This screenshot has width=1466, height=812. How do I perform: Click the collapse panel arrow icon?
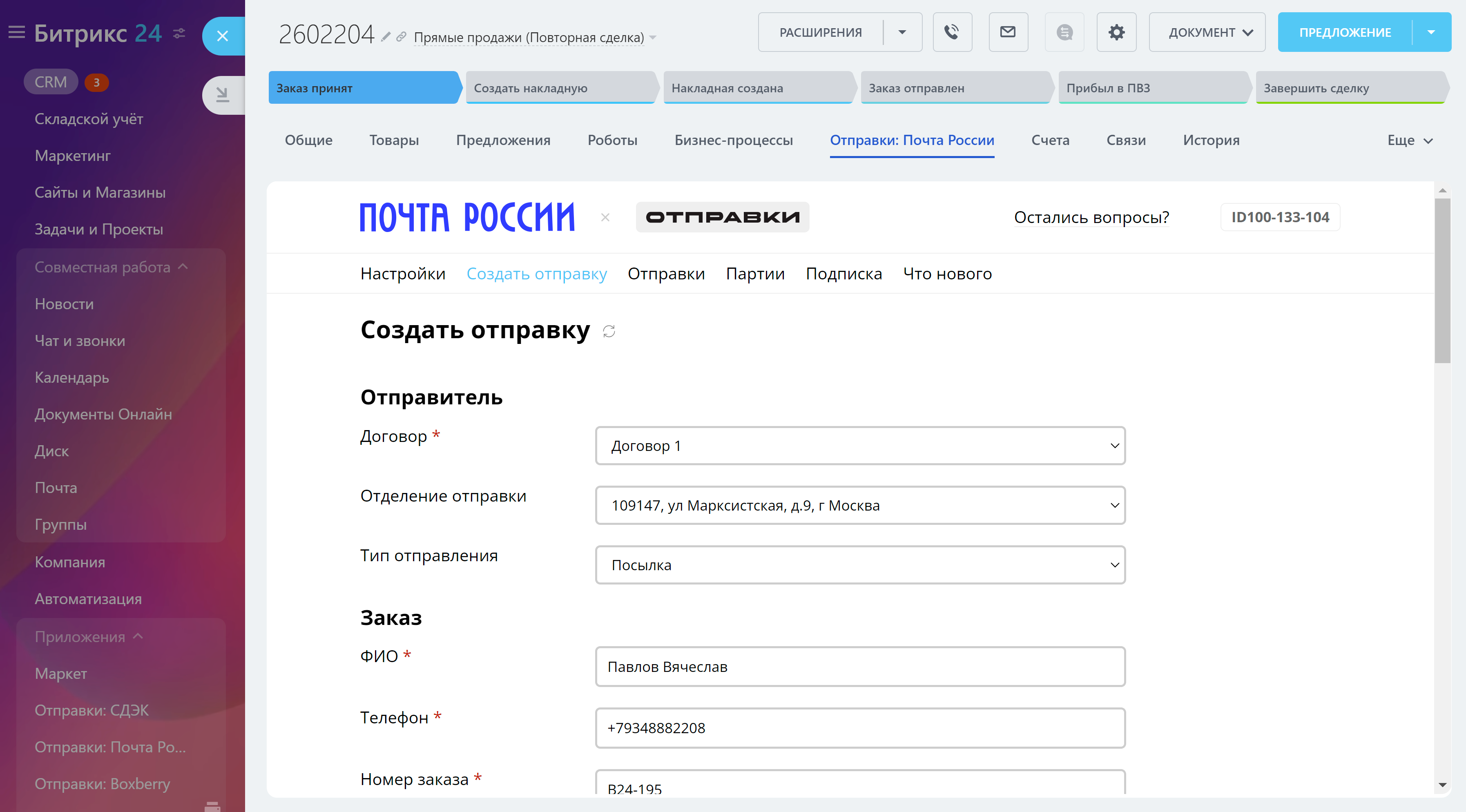tap(223, 94)
